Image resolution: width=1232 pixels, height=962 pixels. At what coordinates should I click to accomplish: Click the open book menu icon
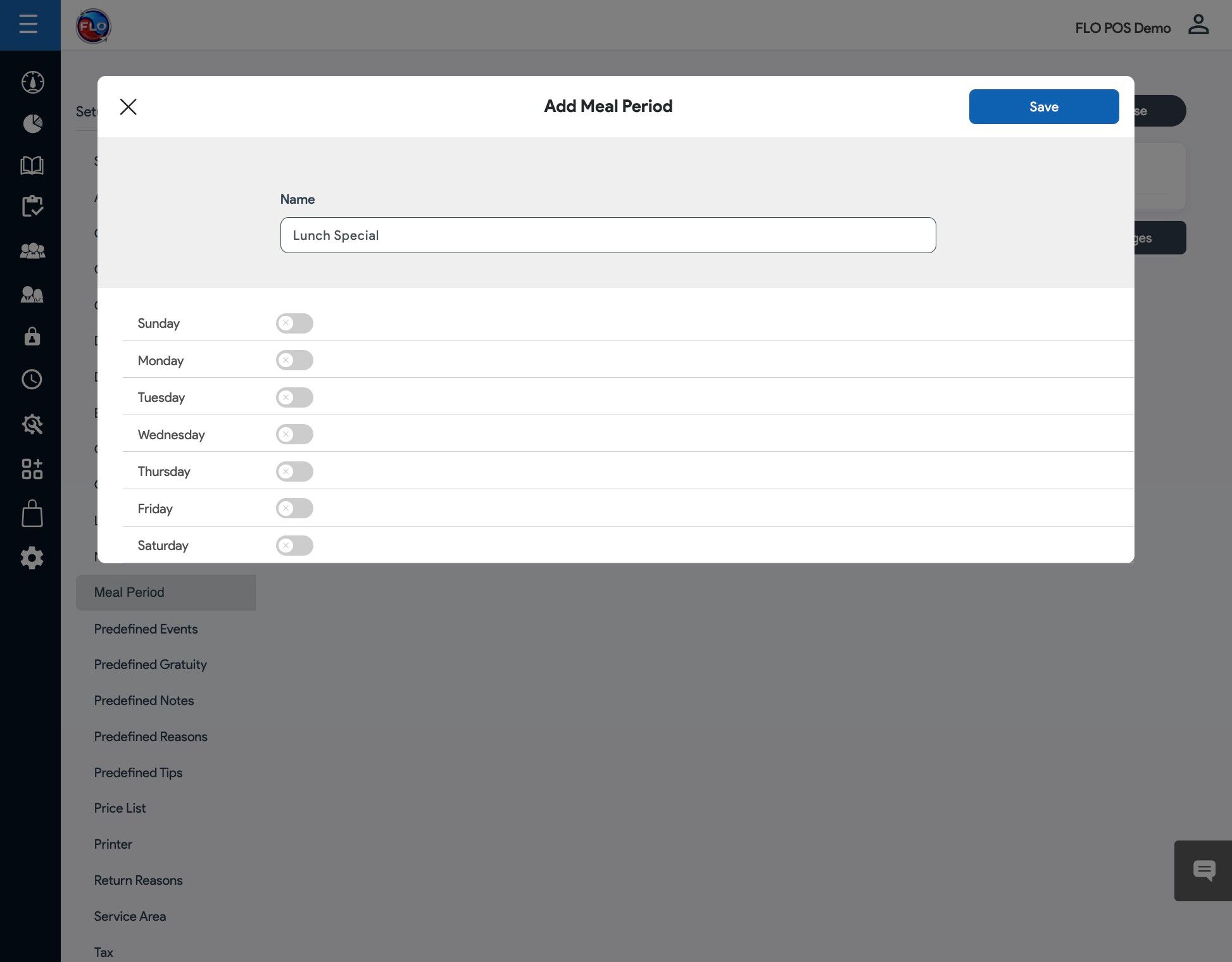click(x=32, y=165)
